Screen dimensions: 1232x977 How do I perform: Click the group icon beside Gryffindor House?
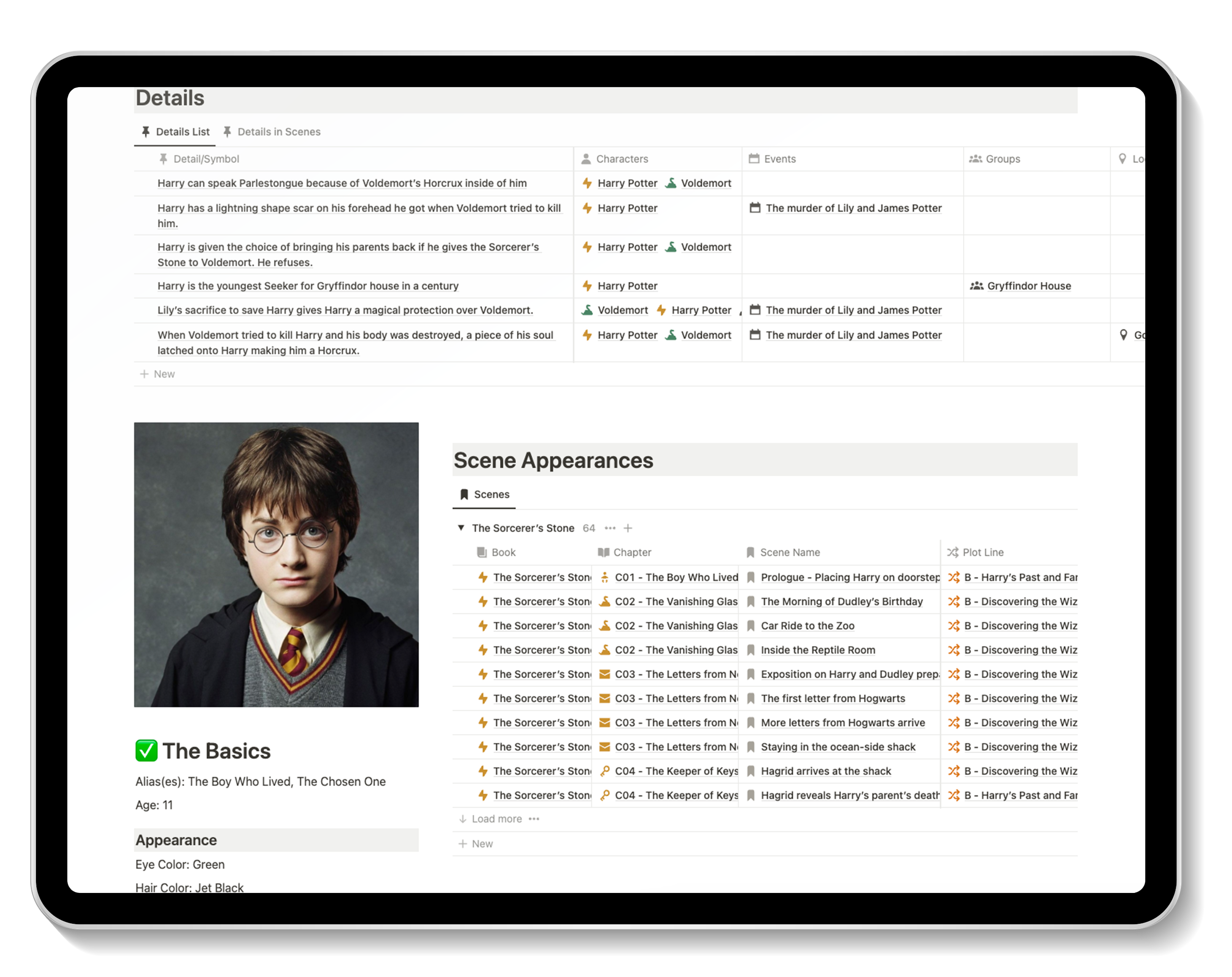[x=976, y=286]
